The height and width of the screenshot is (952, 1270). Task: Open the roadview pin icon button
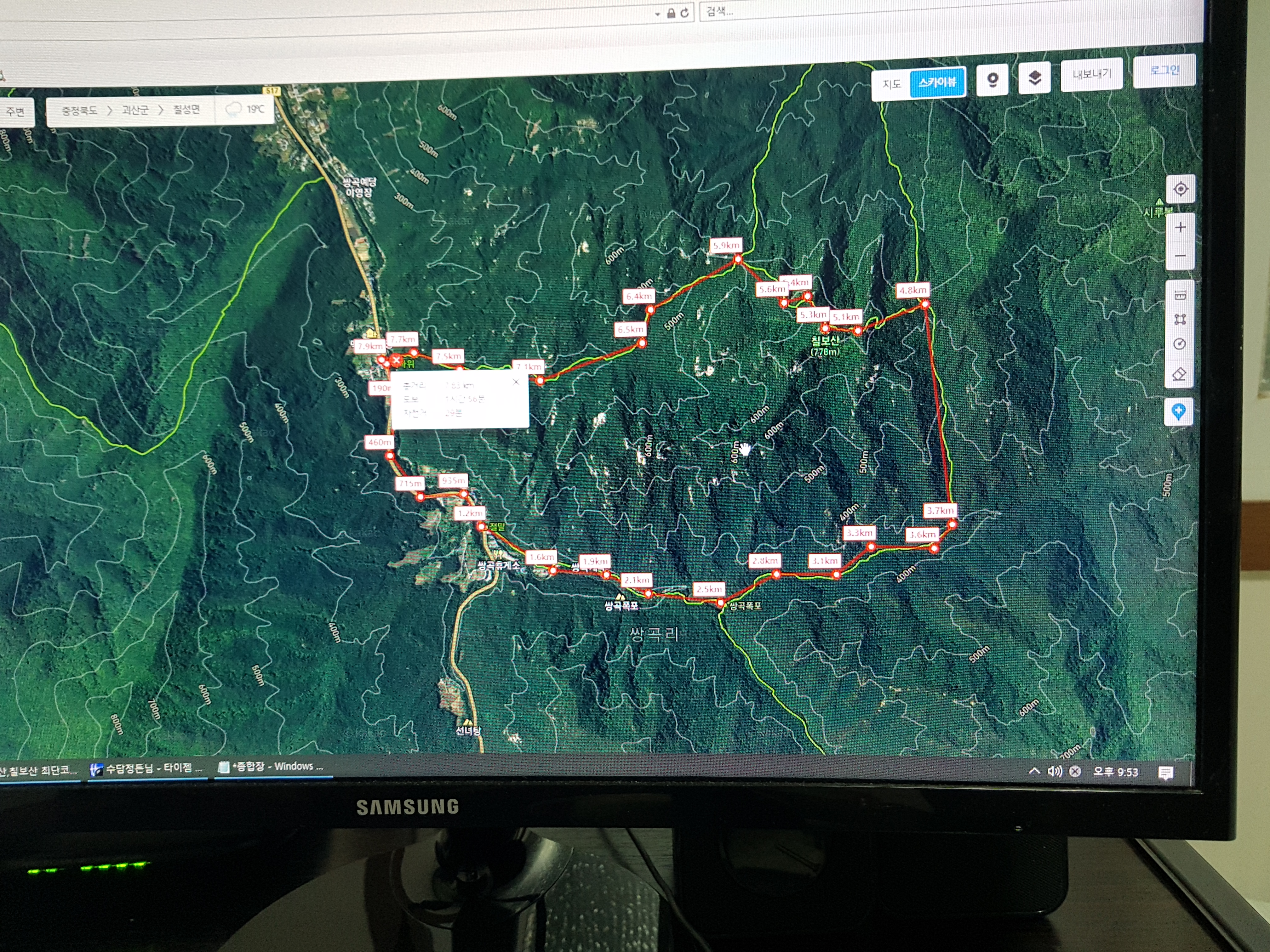992,80
